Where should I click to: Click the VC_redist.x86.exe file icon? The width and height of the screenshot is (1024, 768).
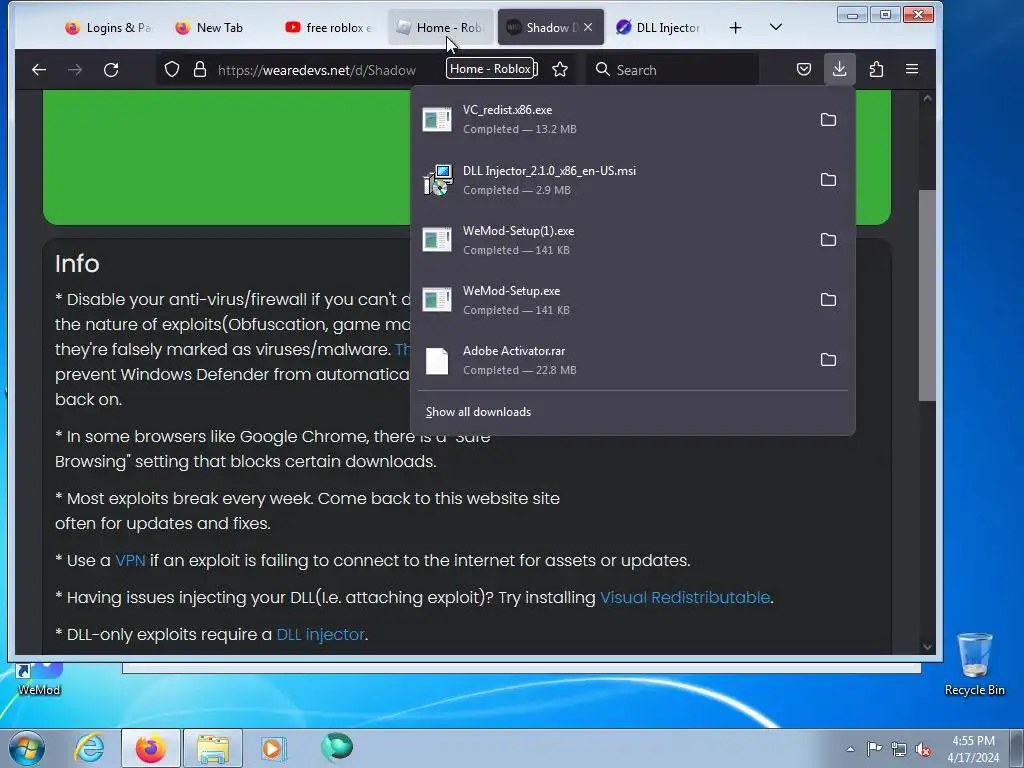tap(437, 120)
